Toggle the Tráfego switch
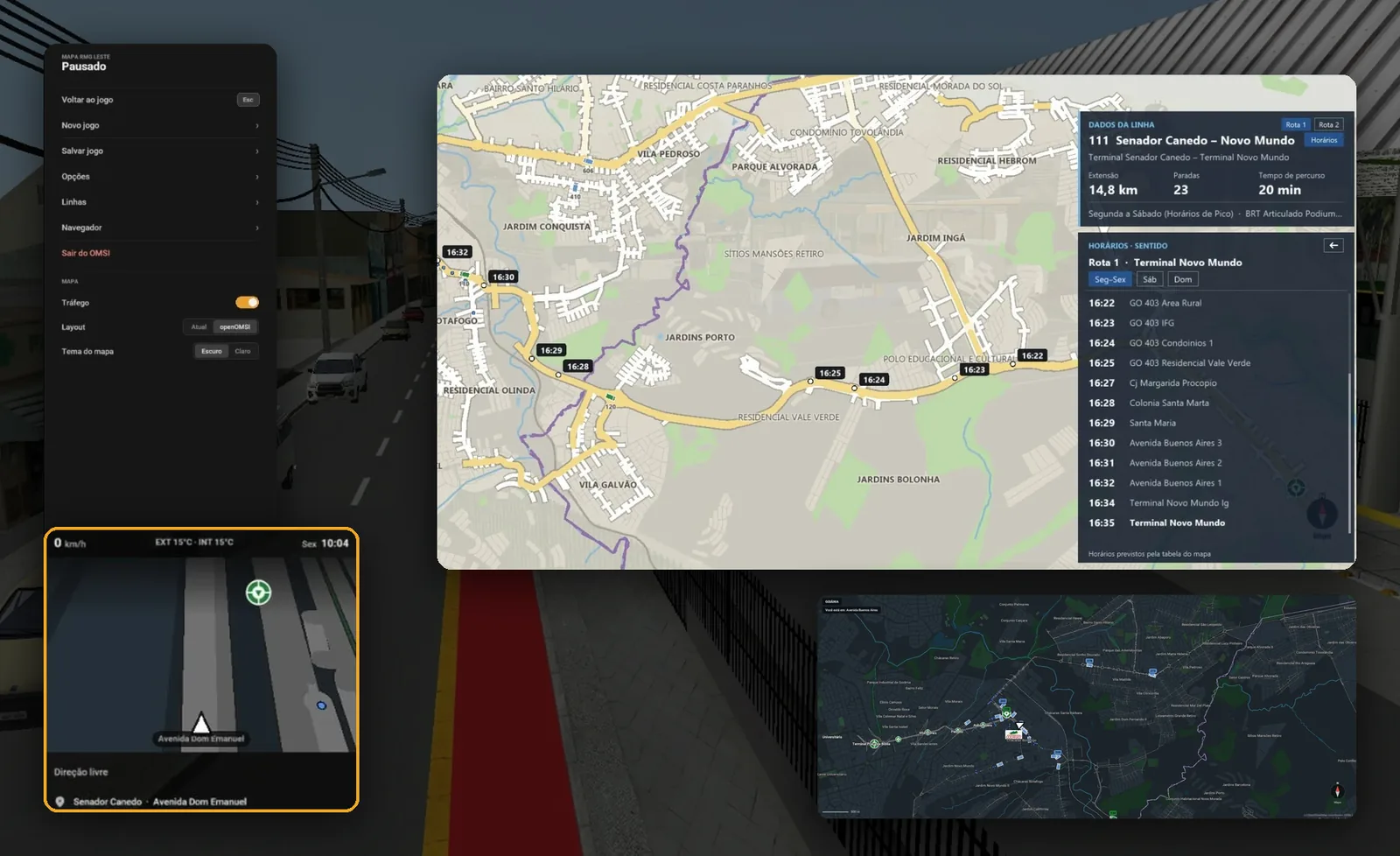The image size is (1400, 856). pos(247,302)
